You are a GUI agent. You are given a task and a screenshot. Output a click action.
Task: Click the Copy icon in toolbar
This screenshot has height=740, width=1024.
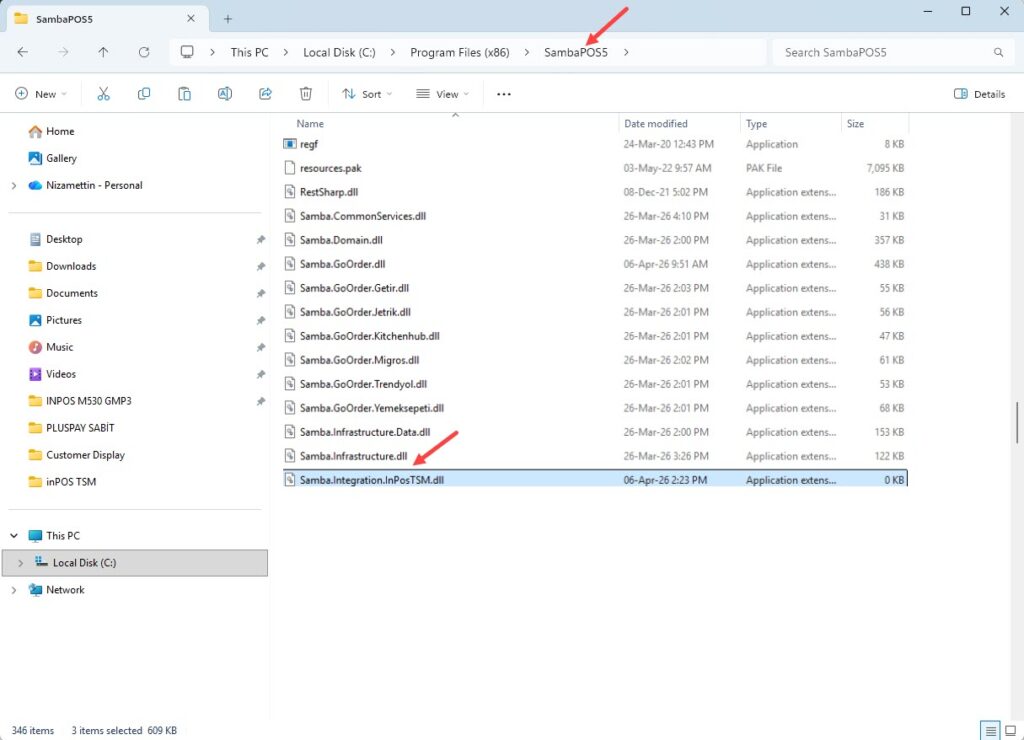[x=144, y=94]
